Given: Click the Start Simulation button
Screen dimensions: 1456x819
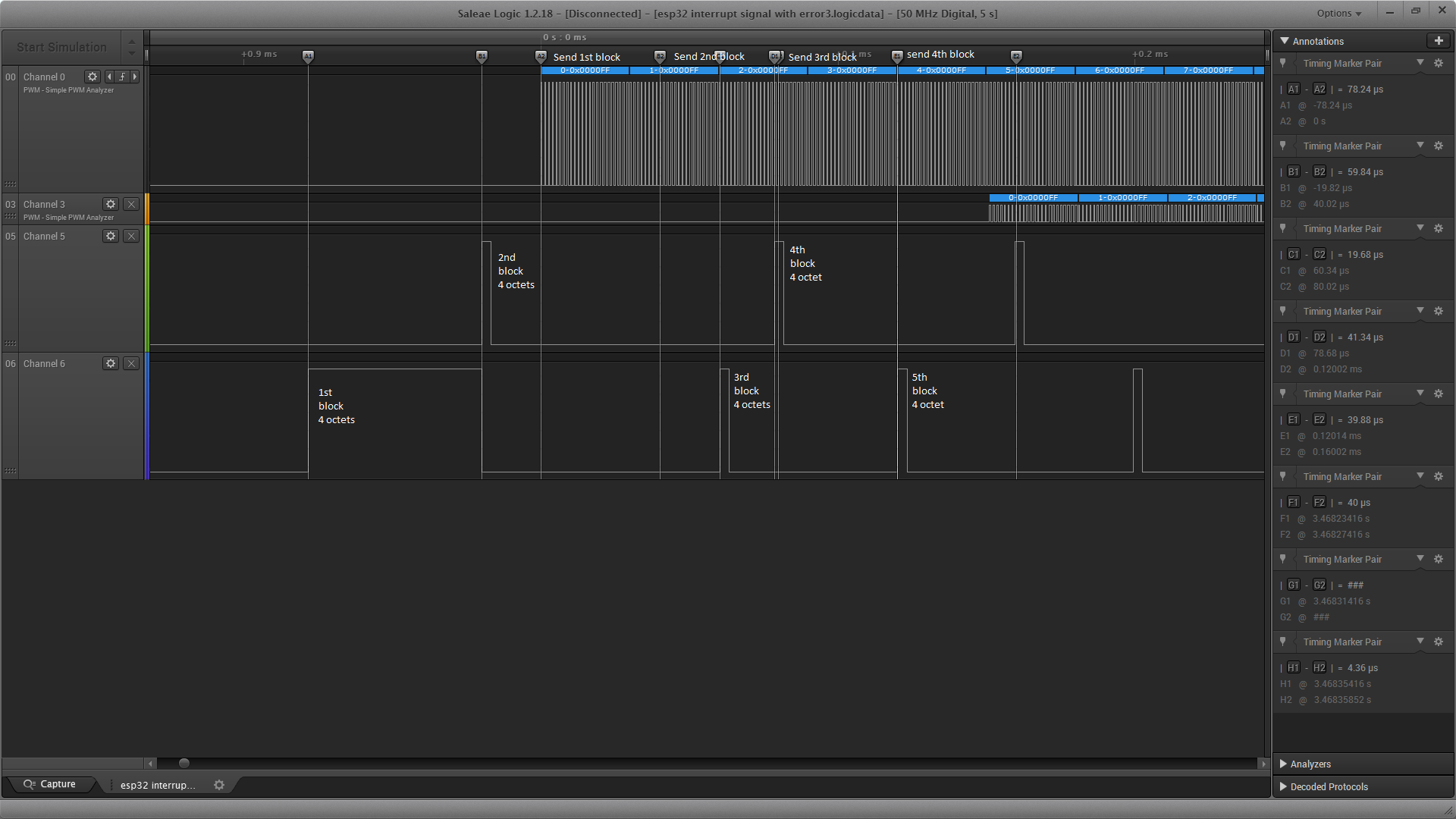Looking at the screenshot, I should 61,47.
